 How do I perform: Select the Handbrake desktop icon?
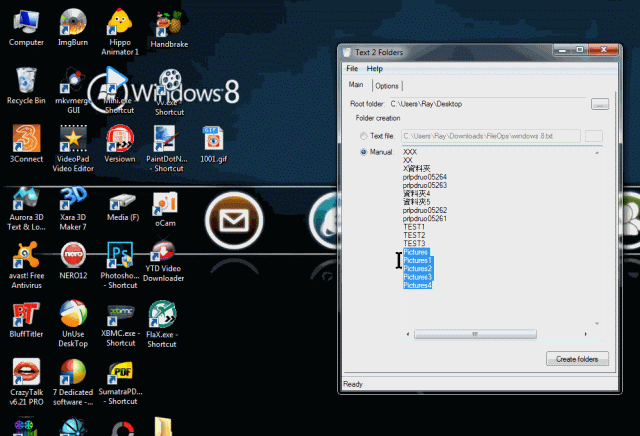pos(169,29)
